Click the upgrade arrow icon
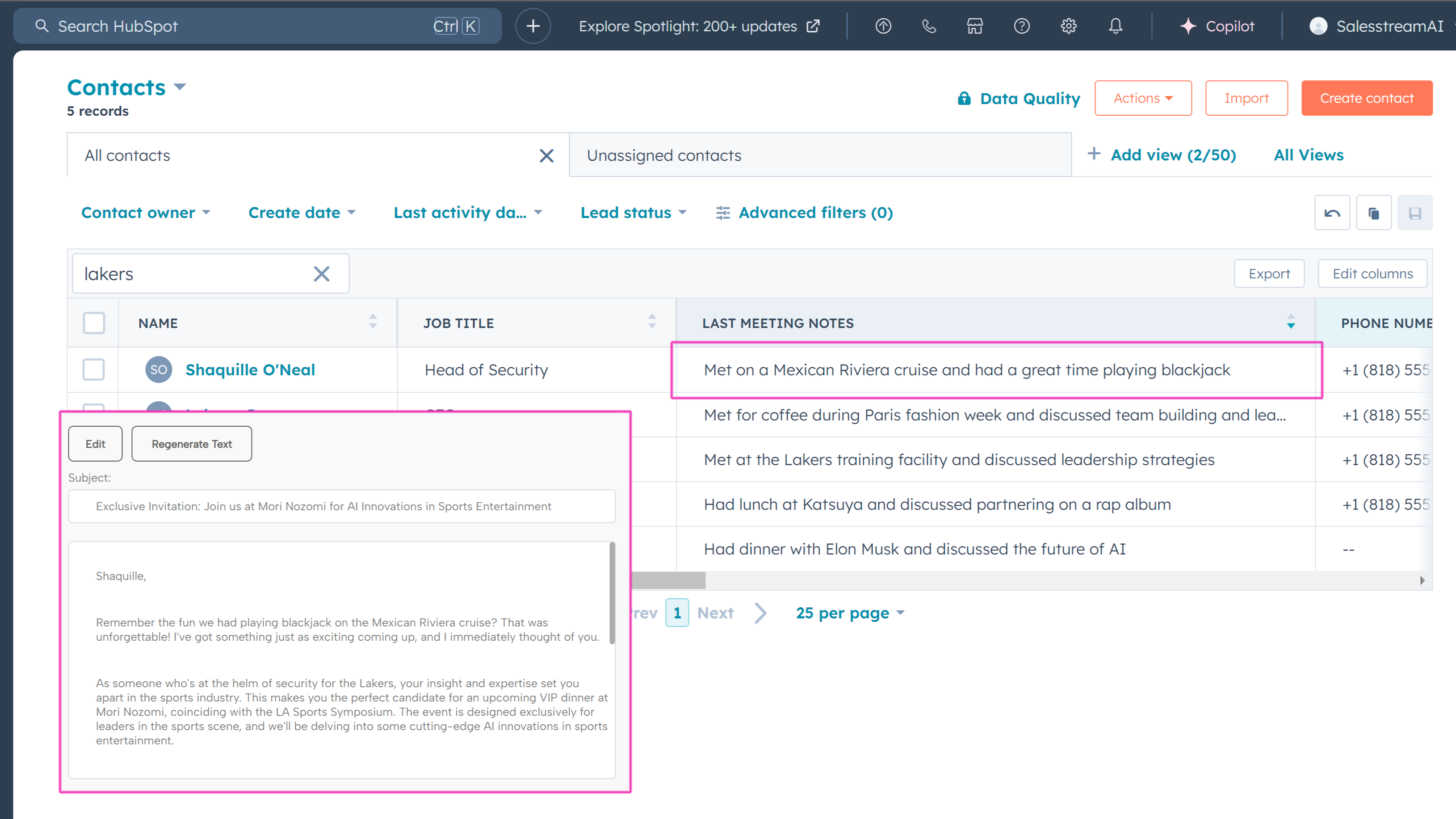Screen dimensions: 1456x819 [883, 26]
